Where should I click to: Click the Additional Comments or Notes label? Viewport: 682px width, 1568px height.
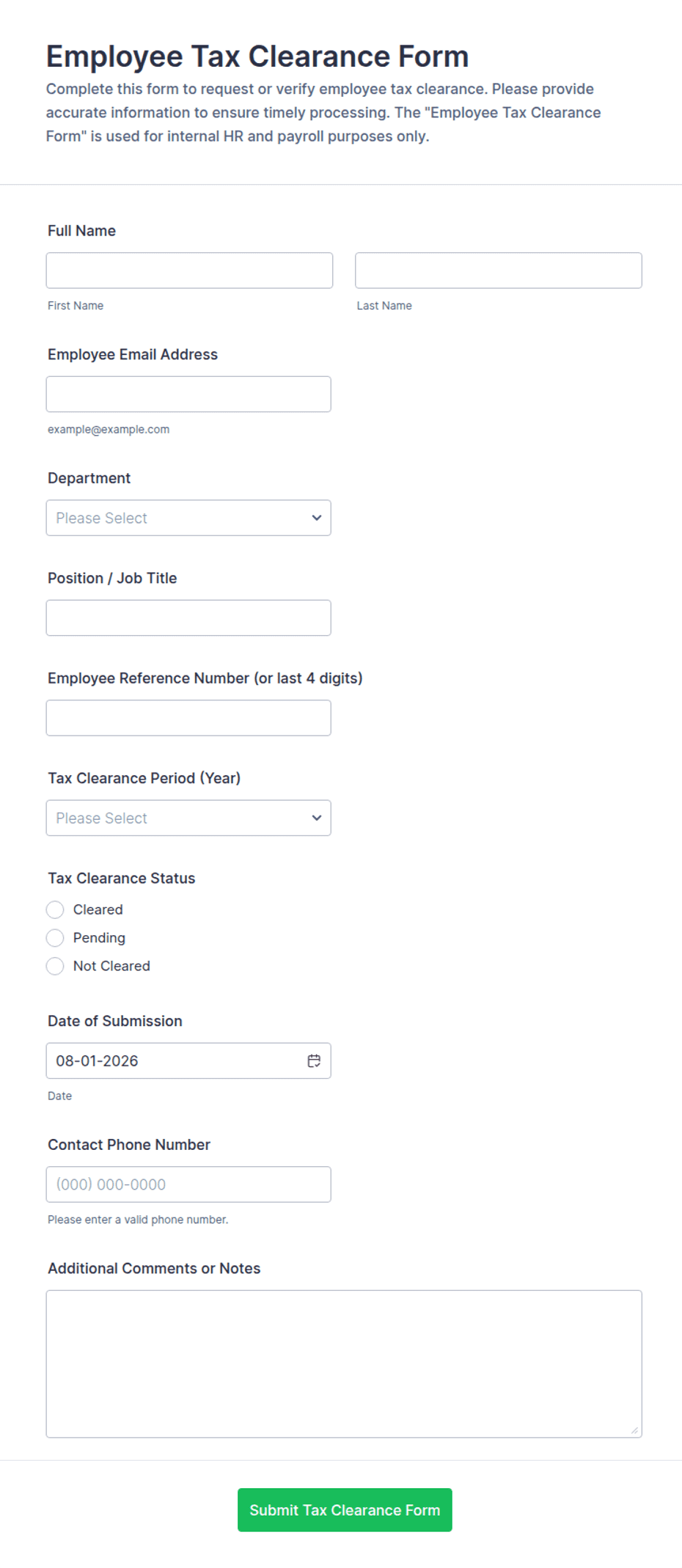(x=154, y=1269)
